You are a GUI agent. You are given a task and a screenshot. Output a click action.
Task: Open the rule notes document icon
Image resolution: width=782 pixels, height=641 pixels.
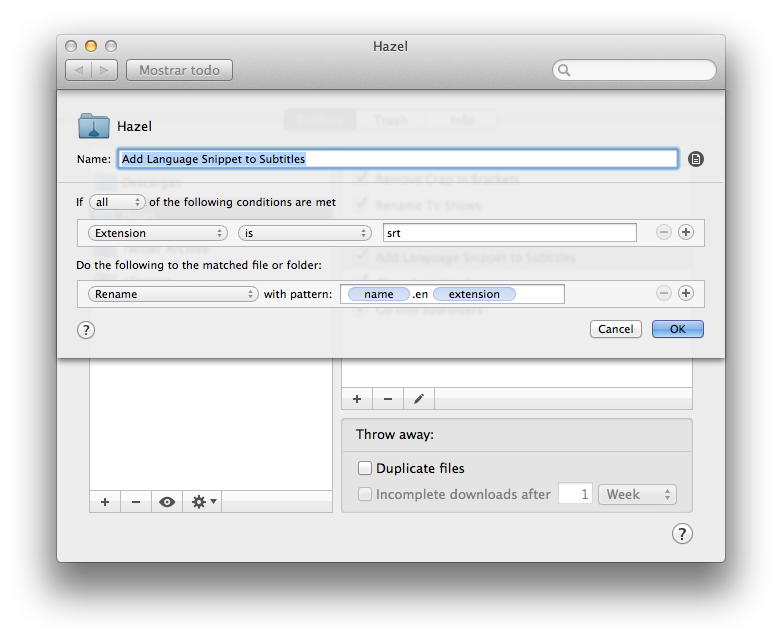(696, 159)
